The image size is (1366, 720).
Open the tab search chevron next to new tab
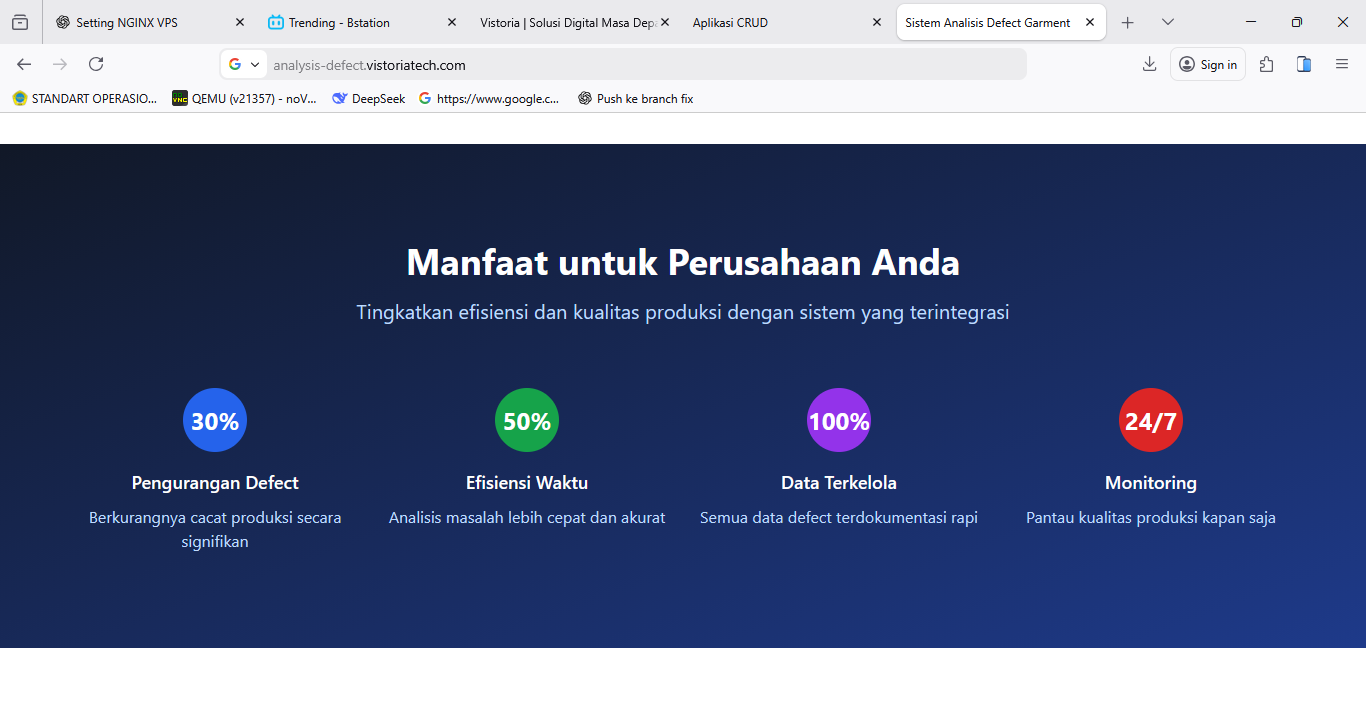[x=1167, y=21]
